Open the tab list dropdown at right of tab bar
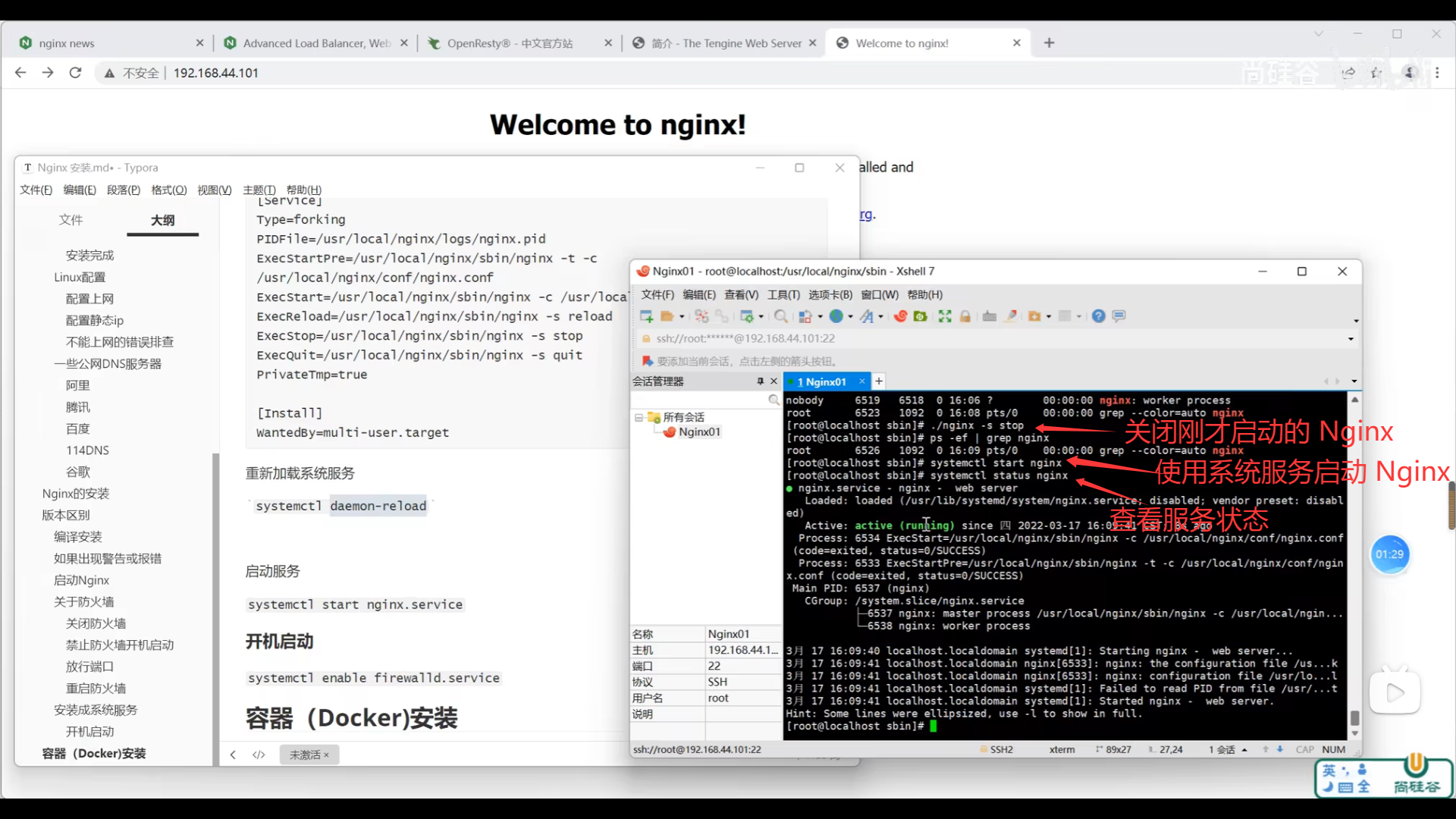 [x=1354, y=381]
